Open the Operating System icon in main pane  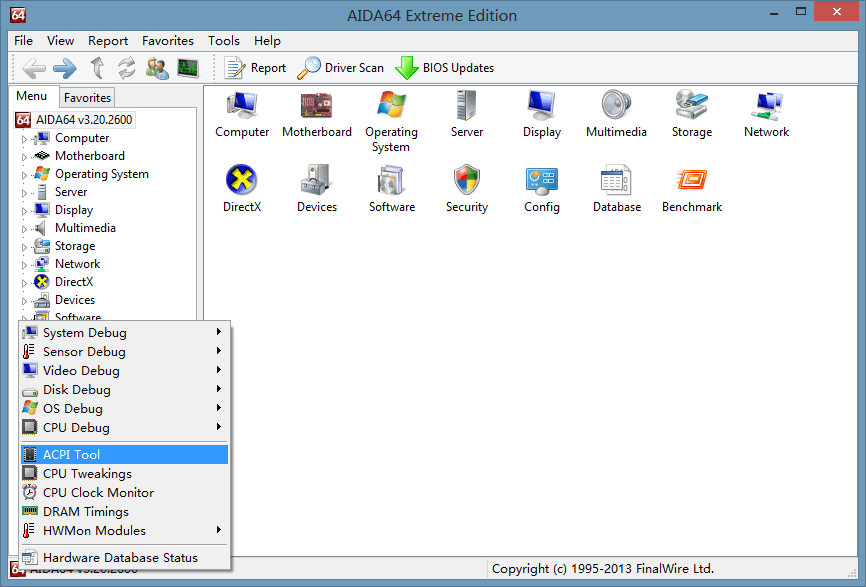pos(392,105)
